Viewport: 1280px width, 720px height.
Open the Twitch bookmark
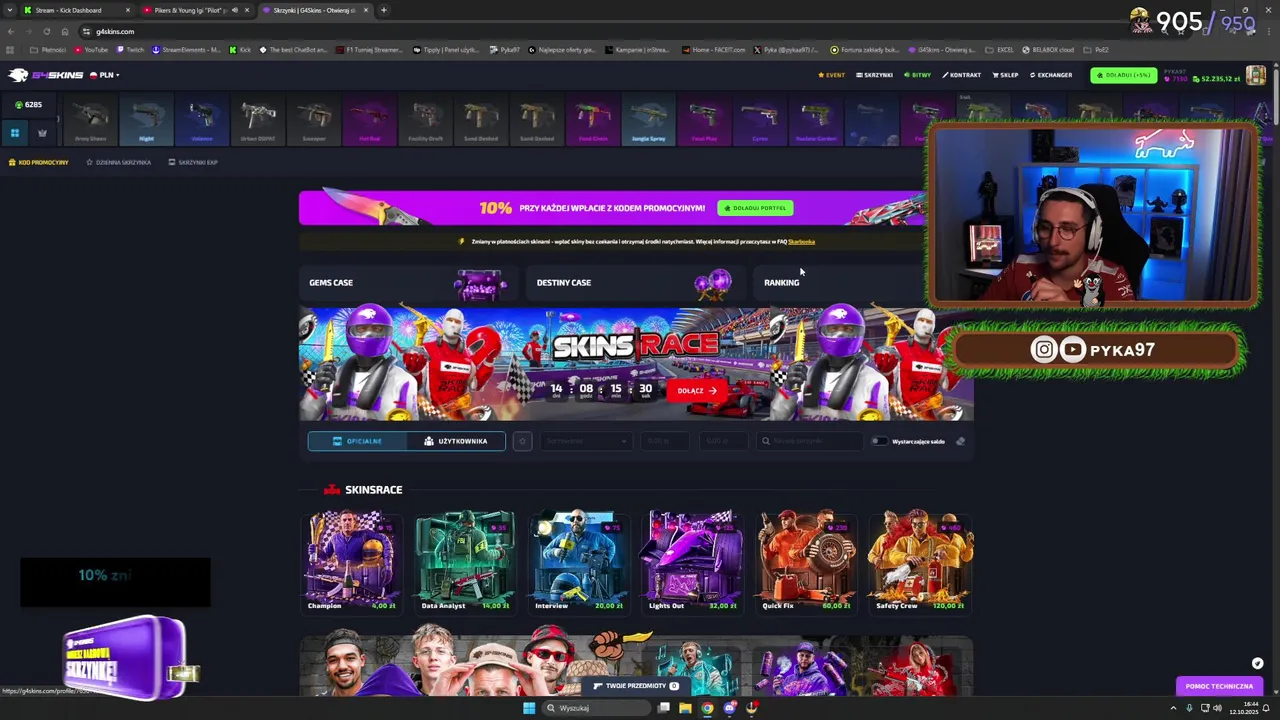[130, 50]
